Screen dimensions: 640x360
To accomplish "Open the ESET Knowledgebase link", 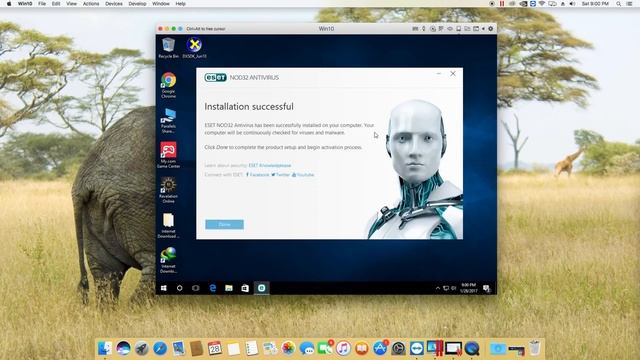I will [270, 165].
